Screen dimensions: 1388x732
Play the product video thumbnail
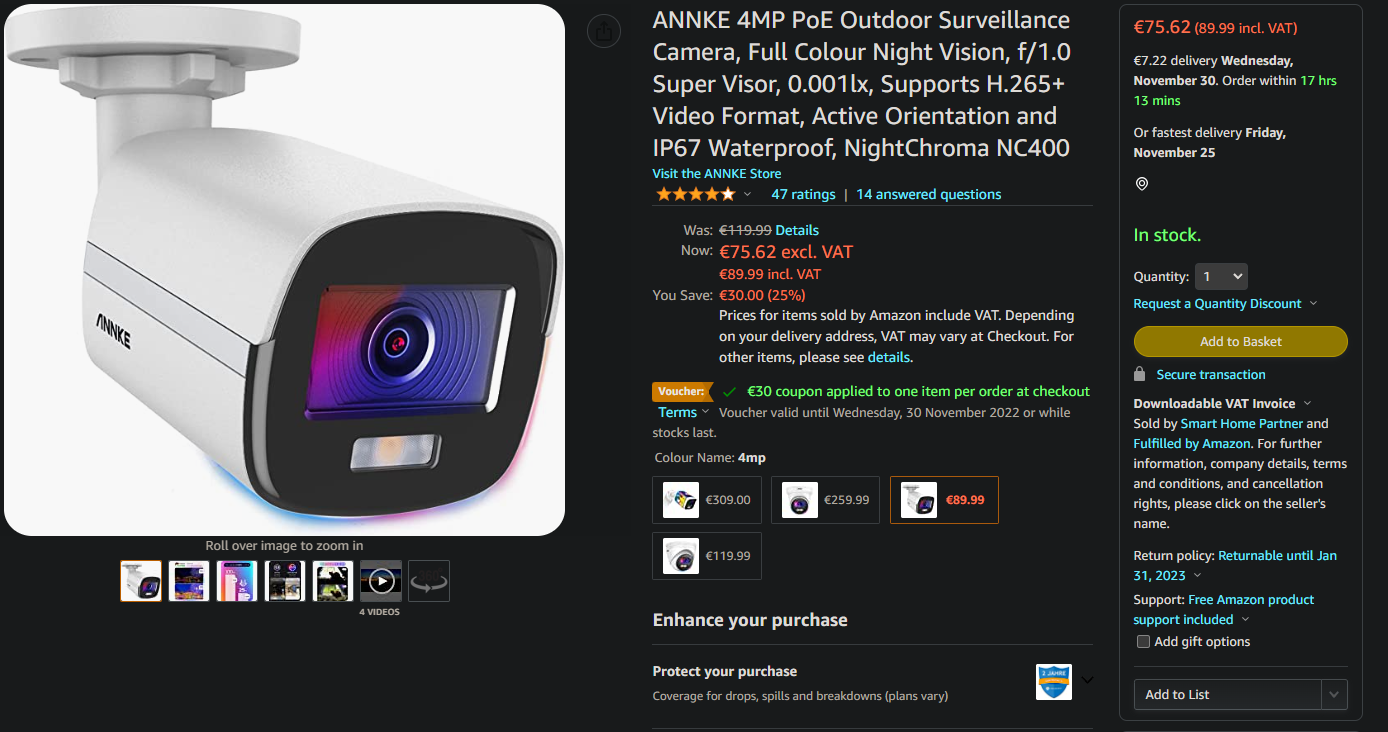(381, 581)
